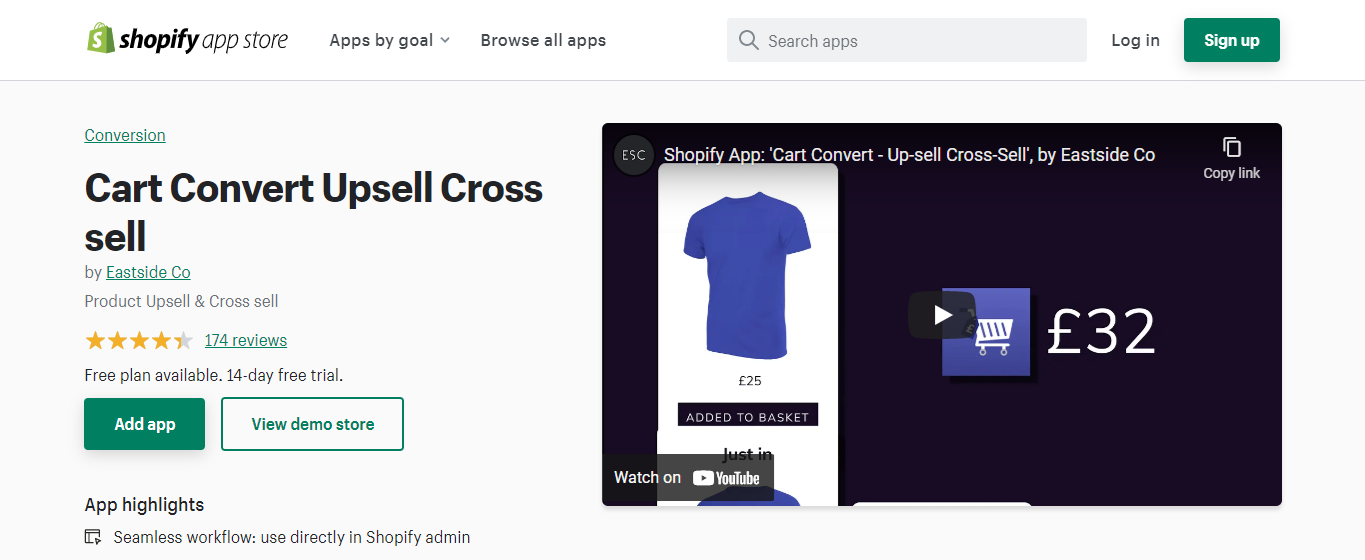Click the blue t-shirt thumbnail in video

746,273
